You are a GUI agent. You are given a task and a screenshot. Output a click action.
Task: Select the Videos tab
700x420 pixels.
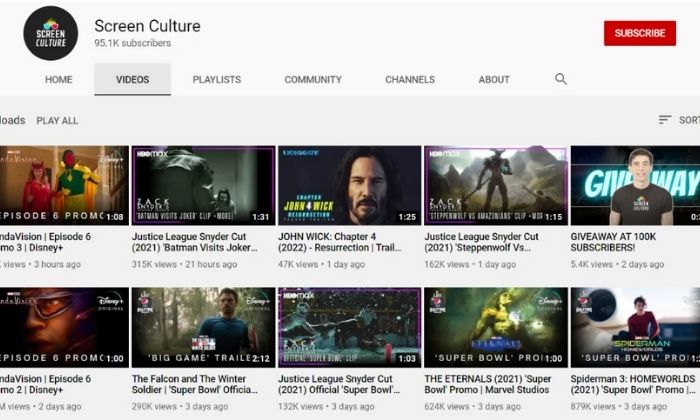coord(132,80)
